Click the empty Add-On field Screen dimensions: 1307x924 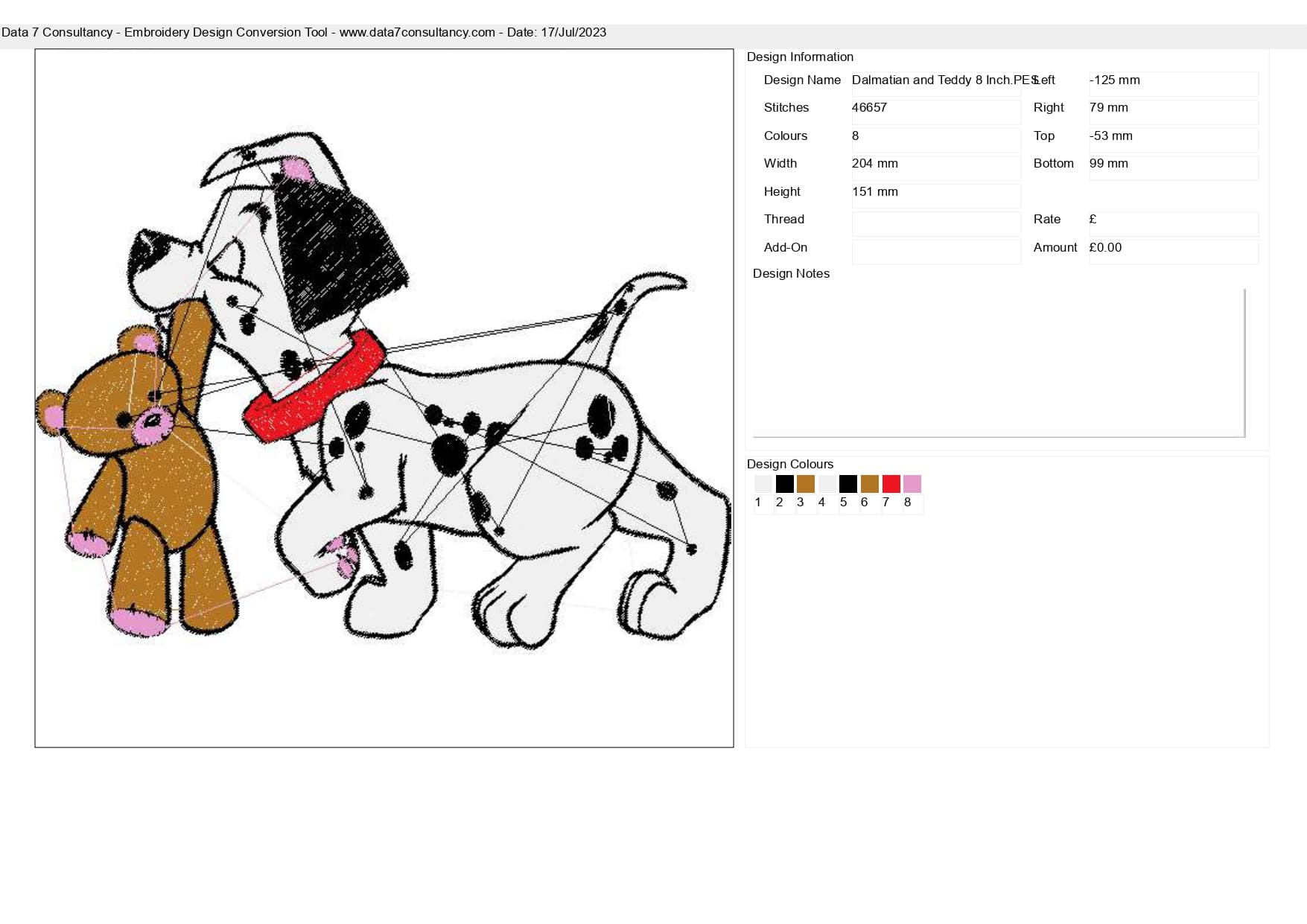(936, 252)
